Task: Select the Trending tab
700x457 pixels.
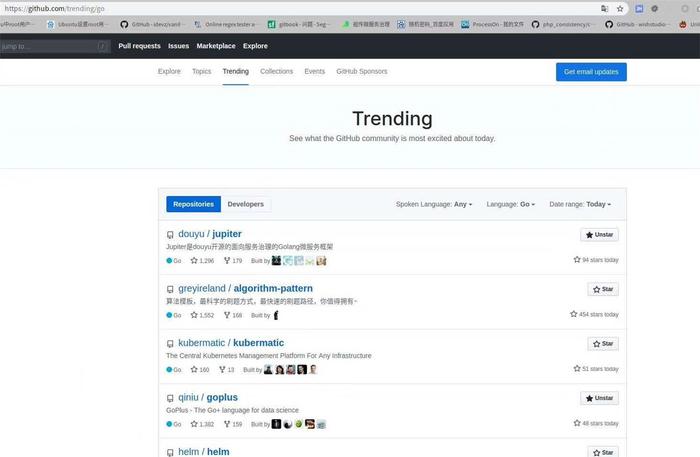Action: [236, 71]
